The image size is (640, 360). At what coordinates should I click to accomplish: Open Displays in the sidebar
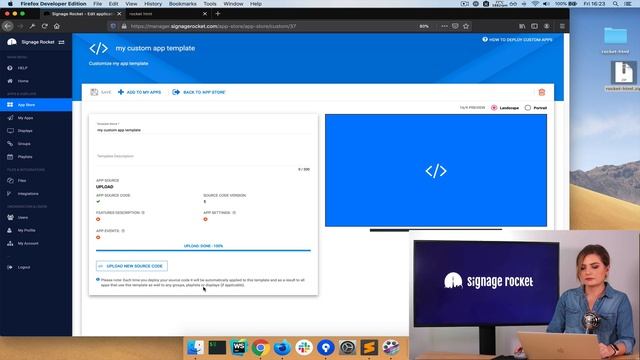[x=24, y=131]
